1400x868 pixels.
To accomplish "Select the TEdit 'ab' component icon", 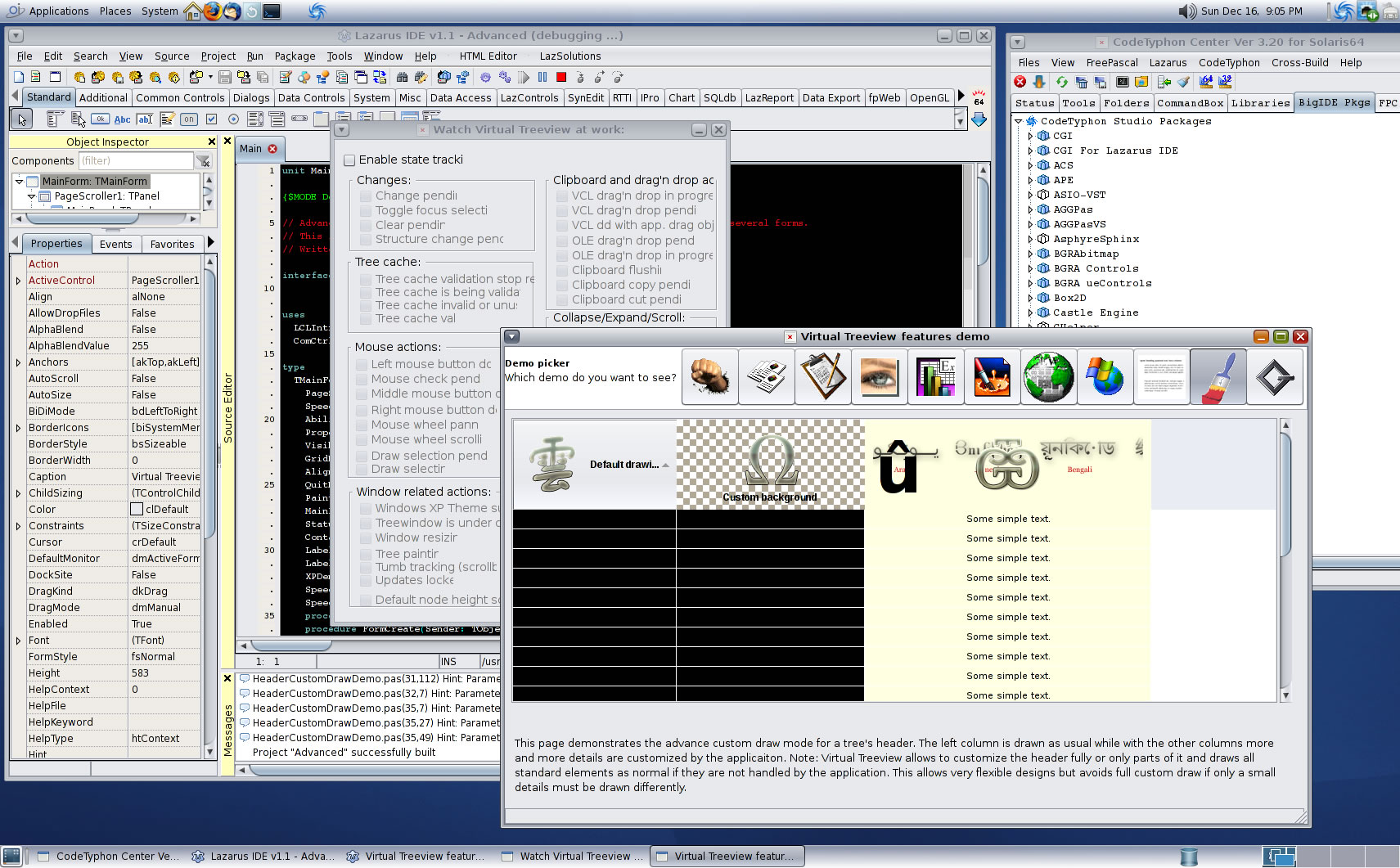I will 145,119.
